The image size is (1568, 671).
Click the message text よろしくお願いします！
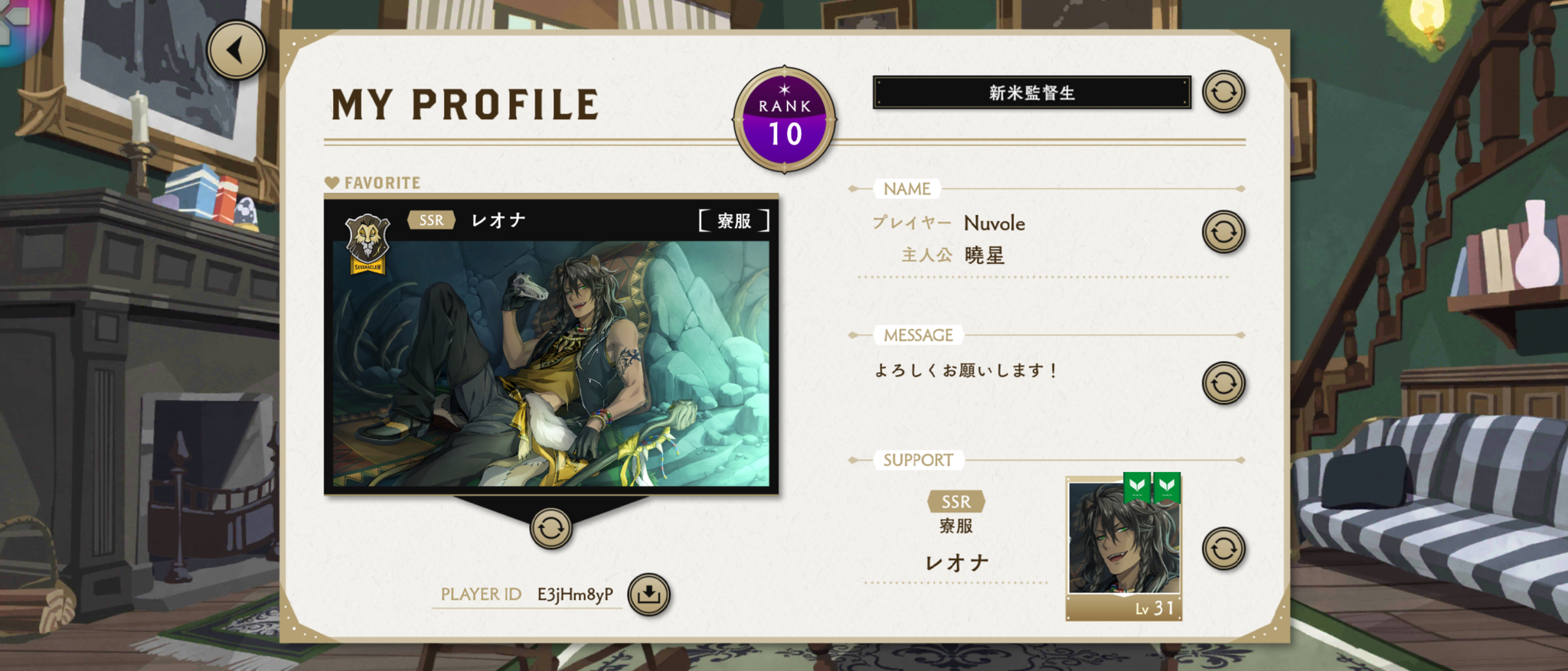[x=965, y=370]
